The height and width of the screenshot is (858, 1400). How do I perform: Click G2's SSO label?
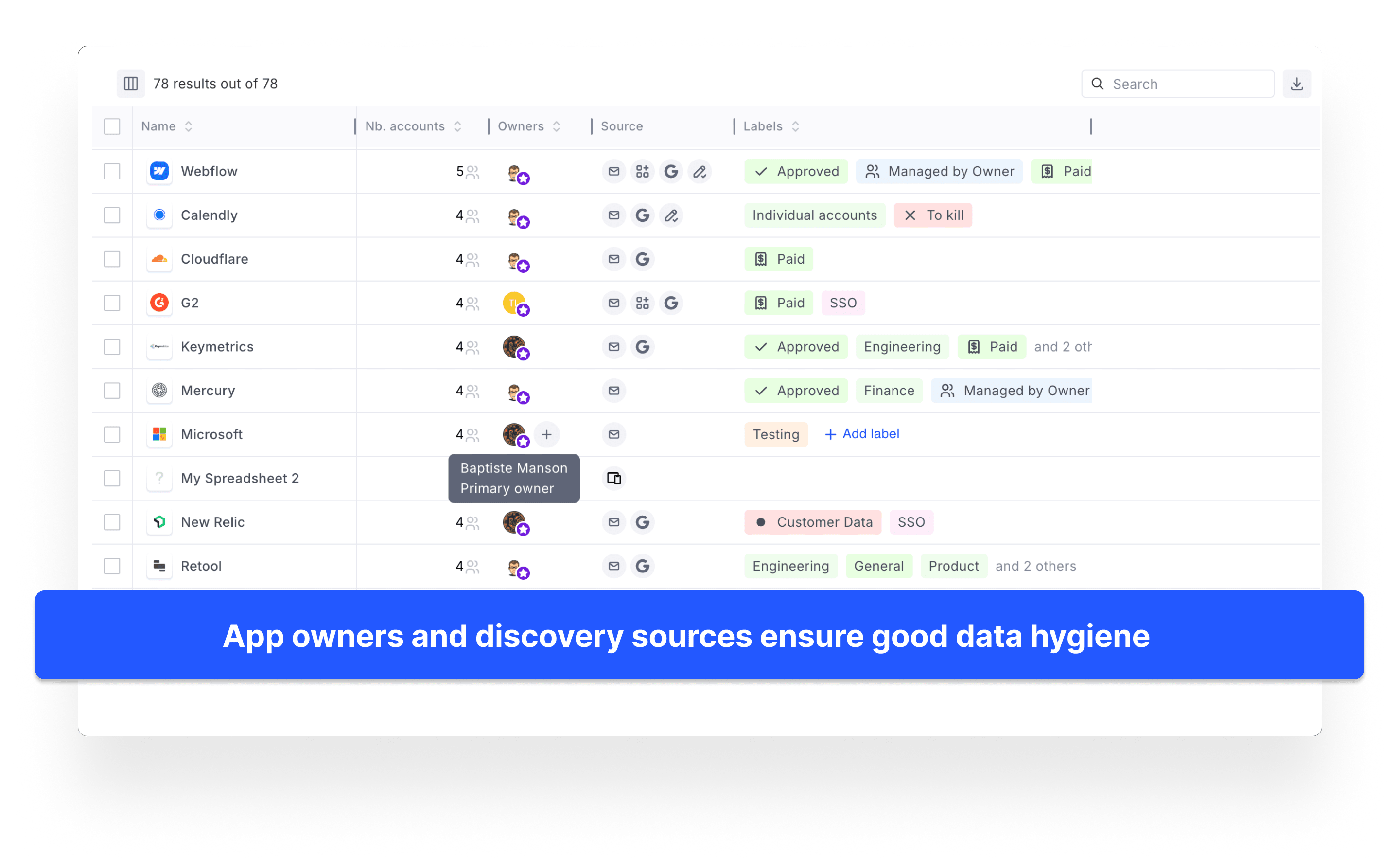click(842, 303)
